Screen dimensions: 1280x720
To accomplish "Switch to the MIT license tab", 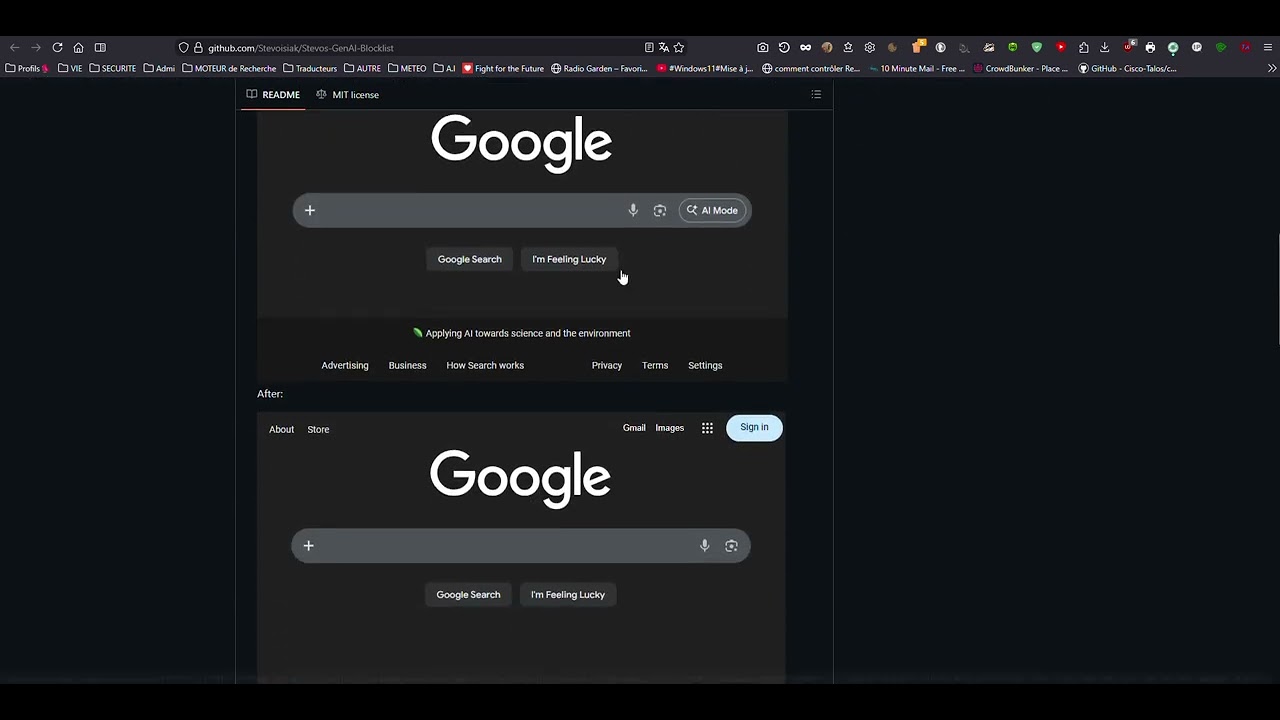I will pyautogui.click(x=347, y=95).
